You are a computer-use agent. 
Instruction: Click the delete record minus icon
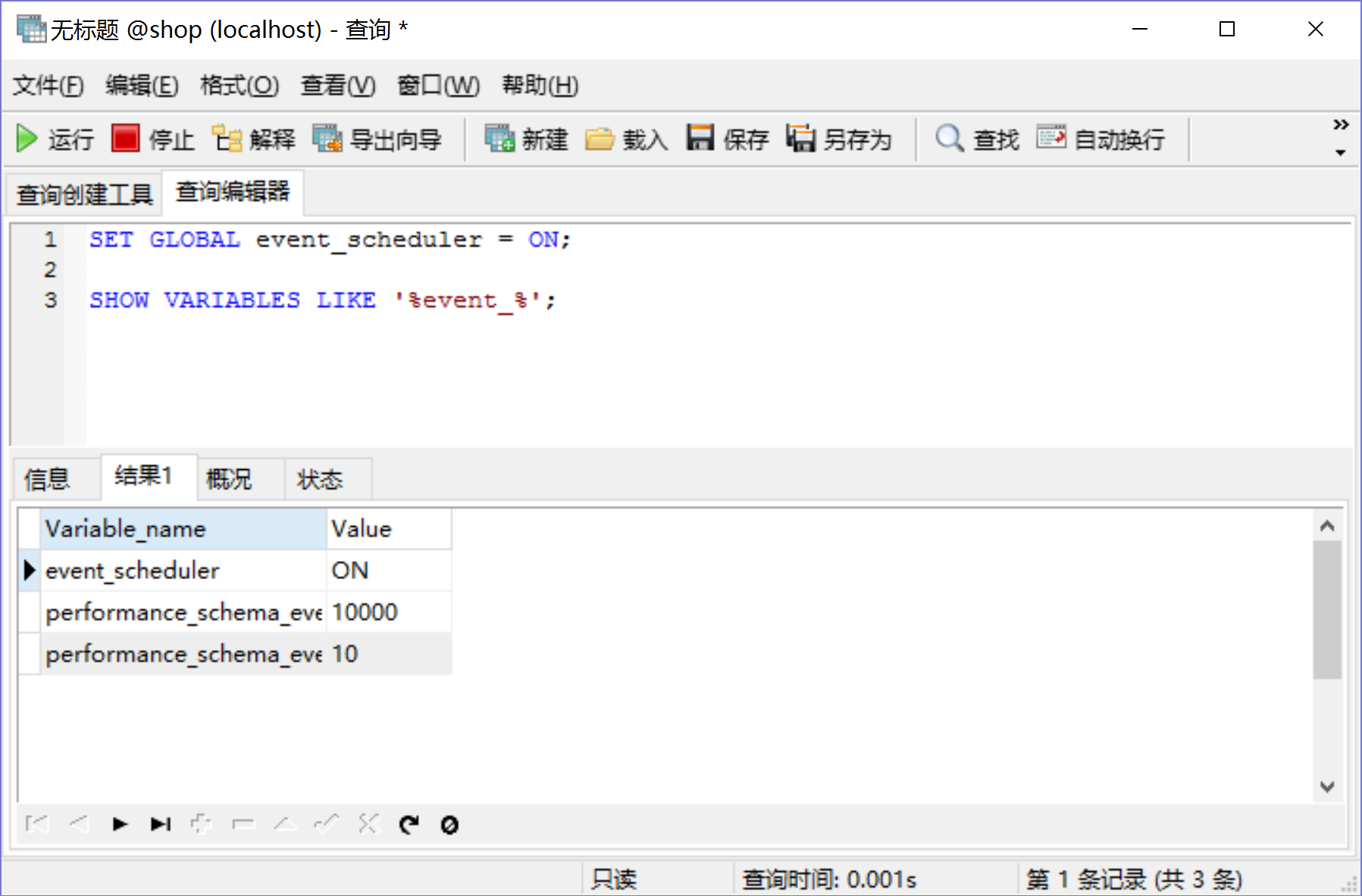point(243,824)
